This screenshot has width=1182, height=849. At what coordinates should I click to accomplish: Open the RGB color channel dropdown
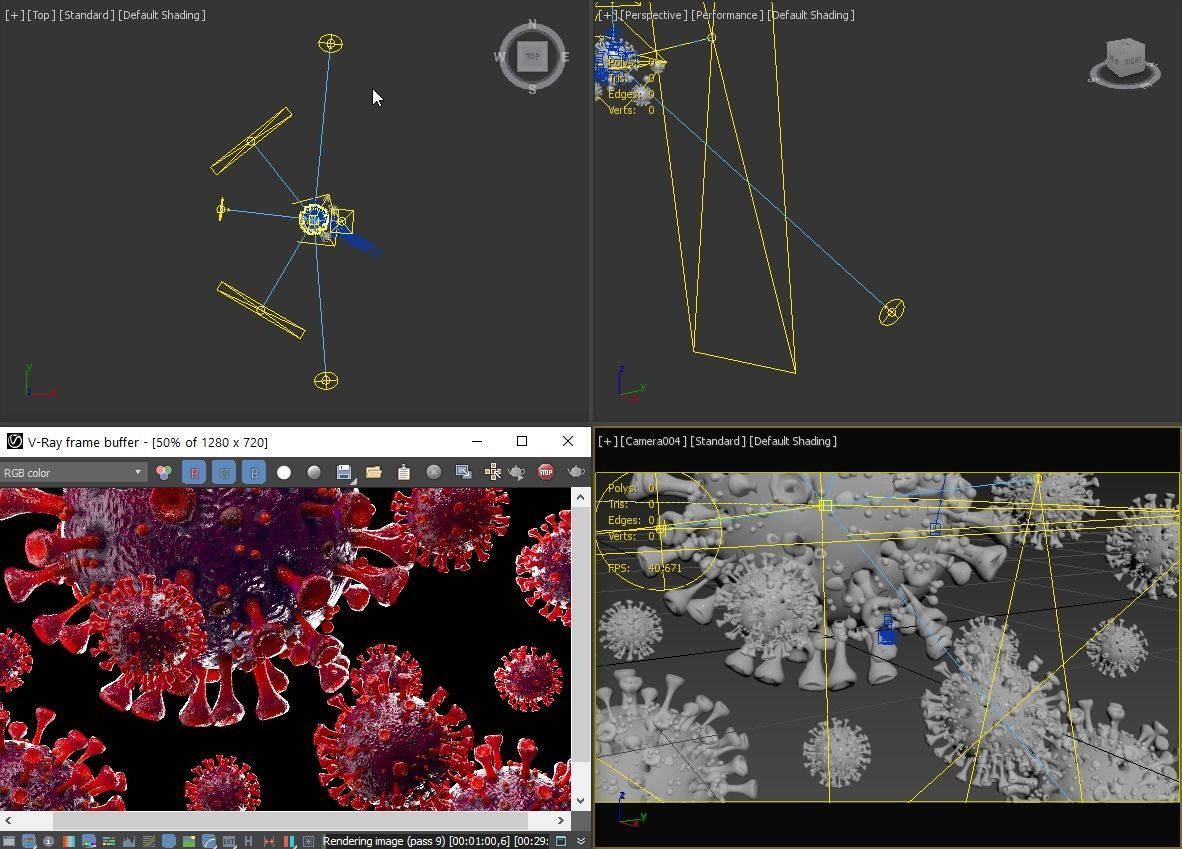coord(72,473)
